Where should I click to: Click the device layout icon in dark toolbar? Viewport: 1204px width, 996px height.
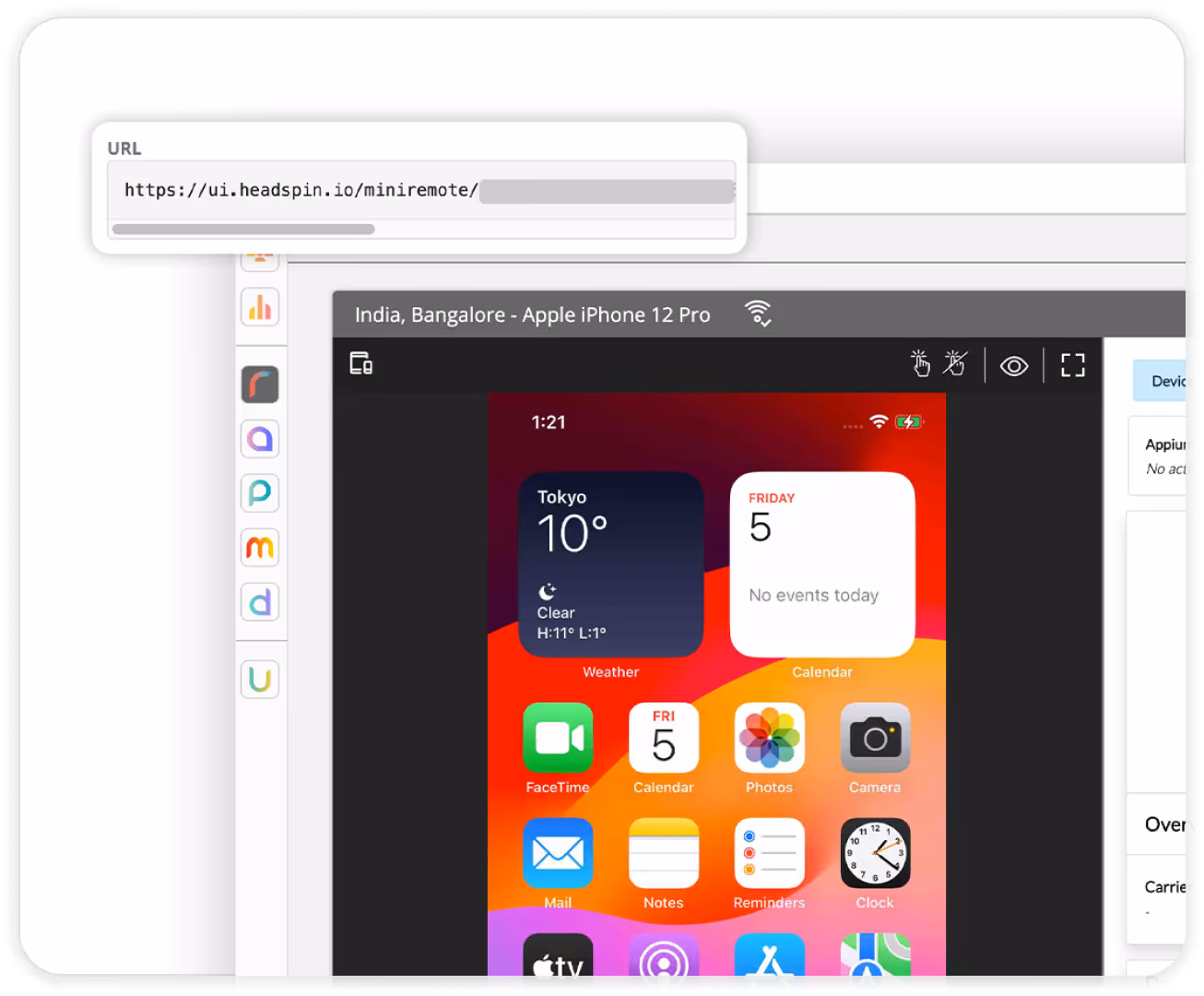pos(361,363)
